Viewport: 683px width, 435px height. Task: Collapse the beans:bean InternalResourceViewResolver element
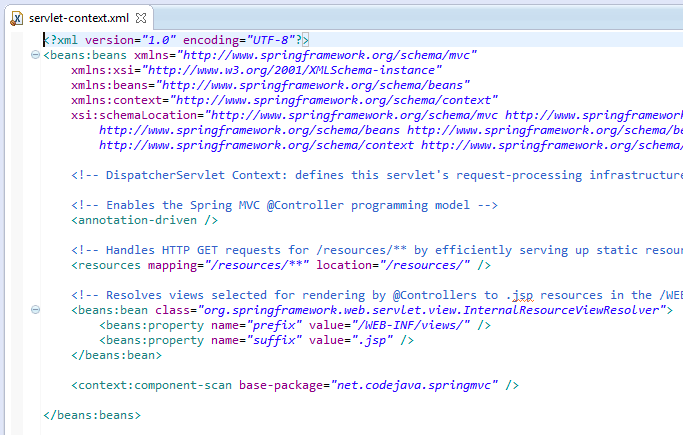click(35, 310)
